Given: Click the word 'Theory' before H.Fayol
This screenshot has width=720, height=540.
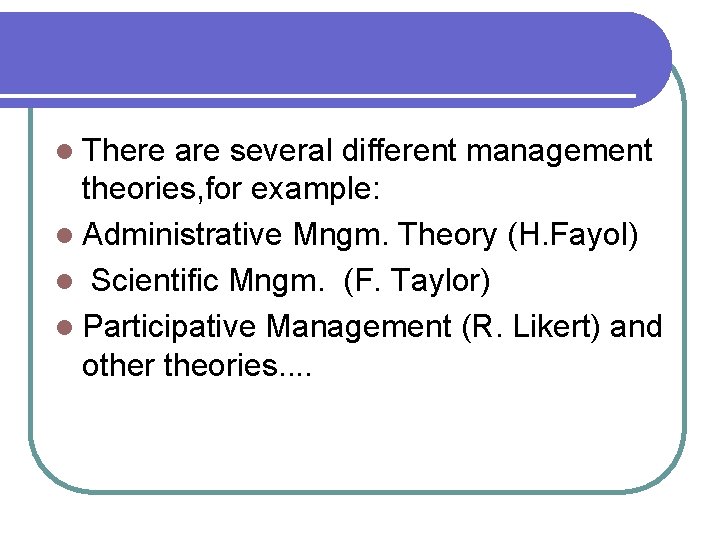Looking at the screenshot, I should (449, 235).
